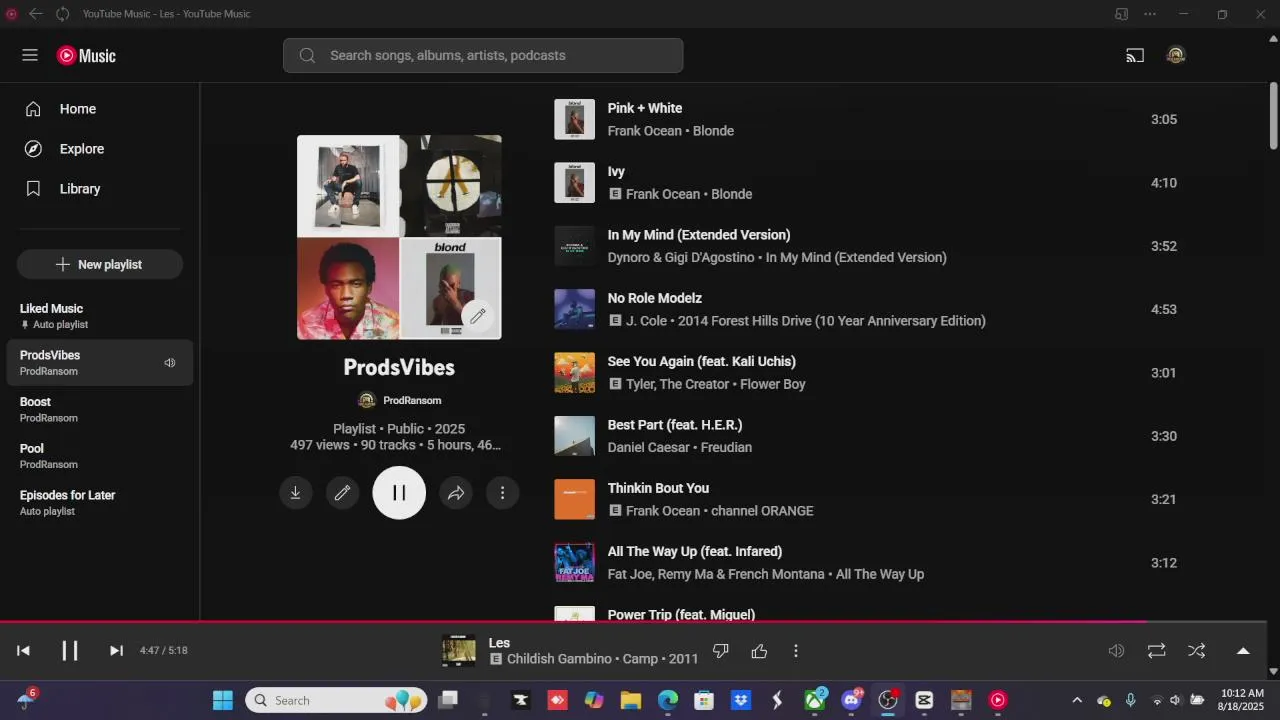The height and width of the screenshot is (720, 1280).
Task: Edit playlist details pencil button
Action: (x=342, y=493)
